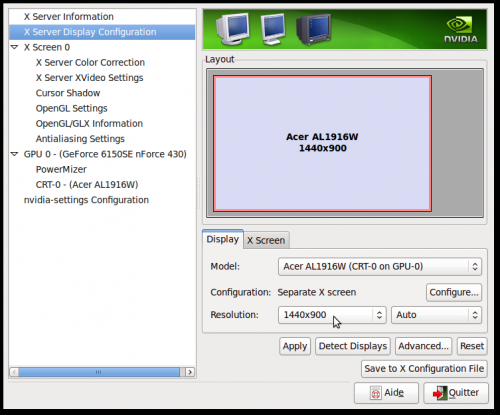Select the Acer AL1916W display in layout

(x=322, y=144)
